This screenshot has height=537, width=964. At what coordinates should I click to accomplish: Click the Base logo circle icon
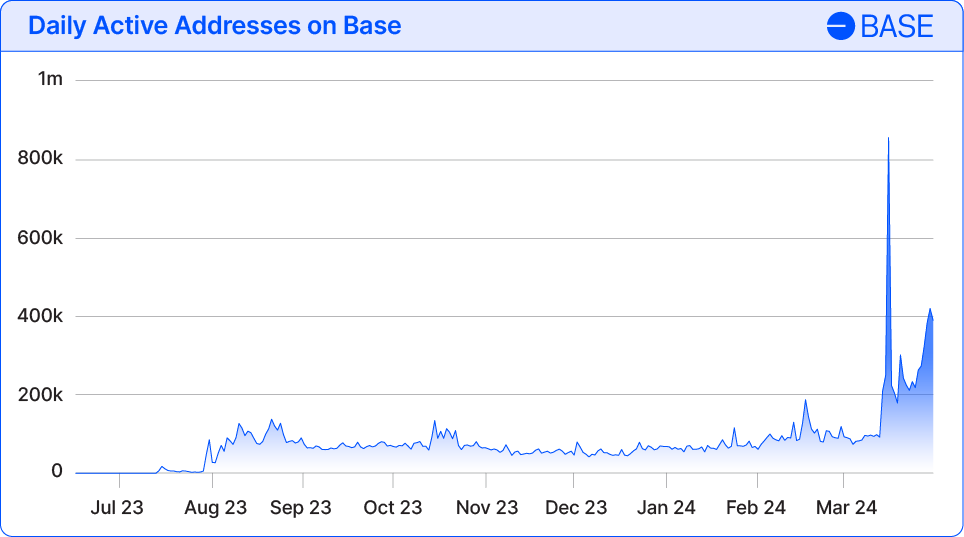840,26
